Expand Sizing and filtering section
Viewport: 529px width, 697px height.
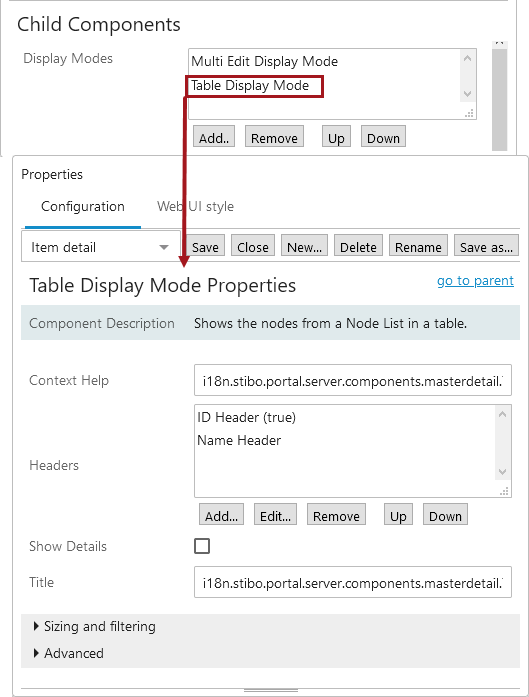click(95, 626)
